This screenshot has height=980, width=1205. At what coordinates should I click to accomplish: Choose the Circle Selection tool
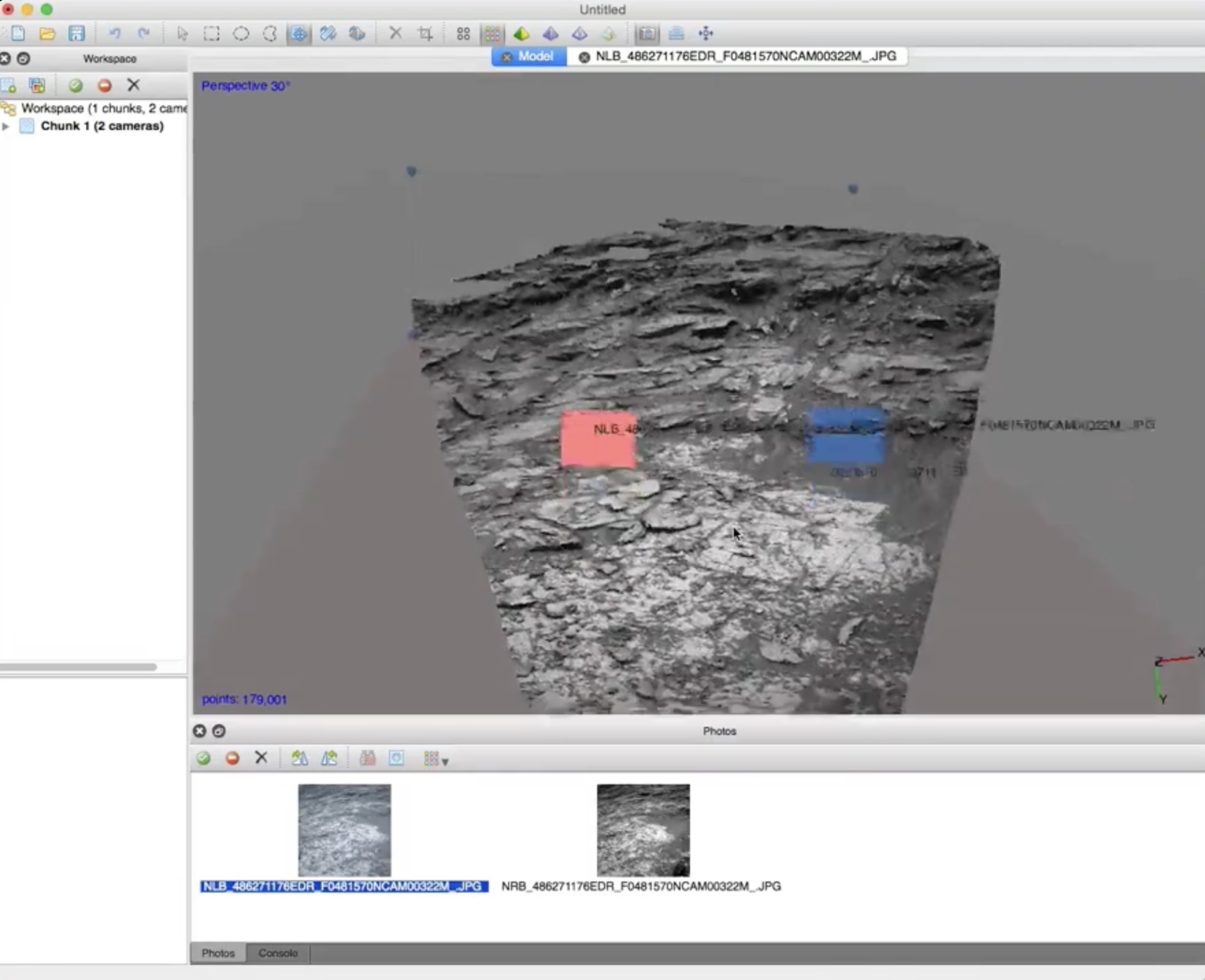pos(241,34)
